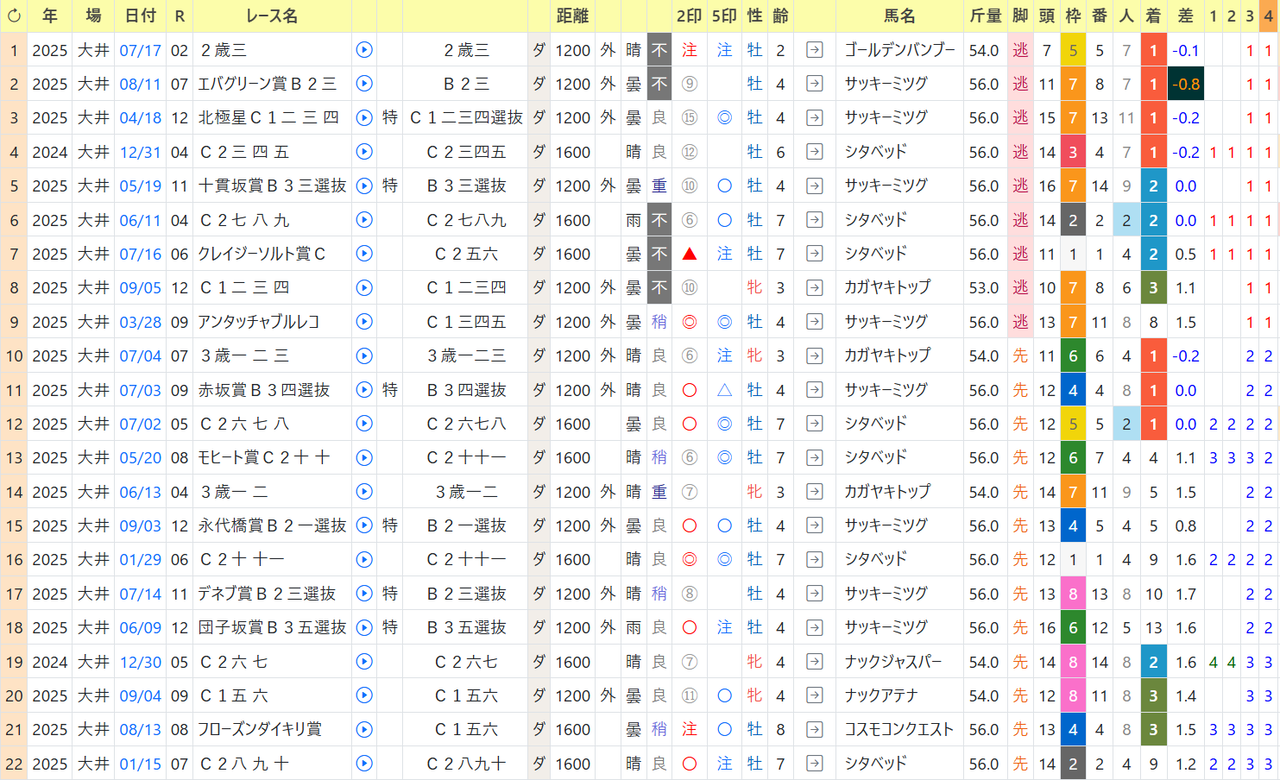Click the arrow icon in the 07/04 row
This screenshot has width=1280, height=780.
coord(815,356)
